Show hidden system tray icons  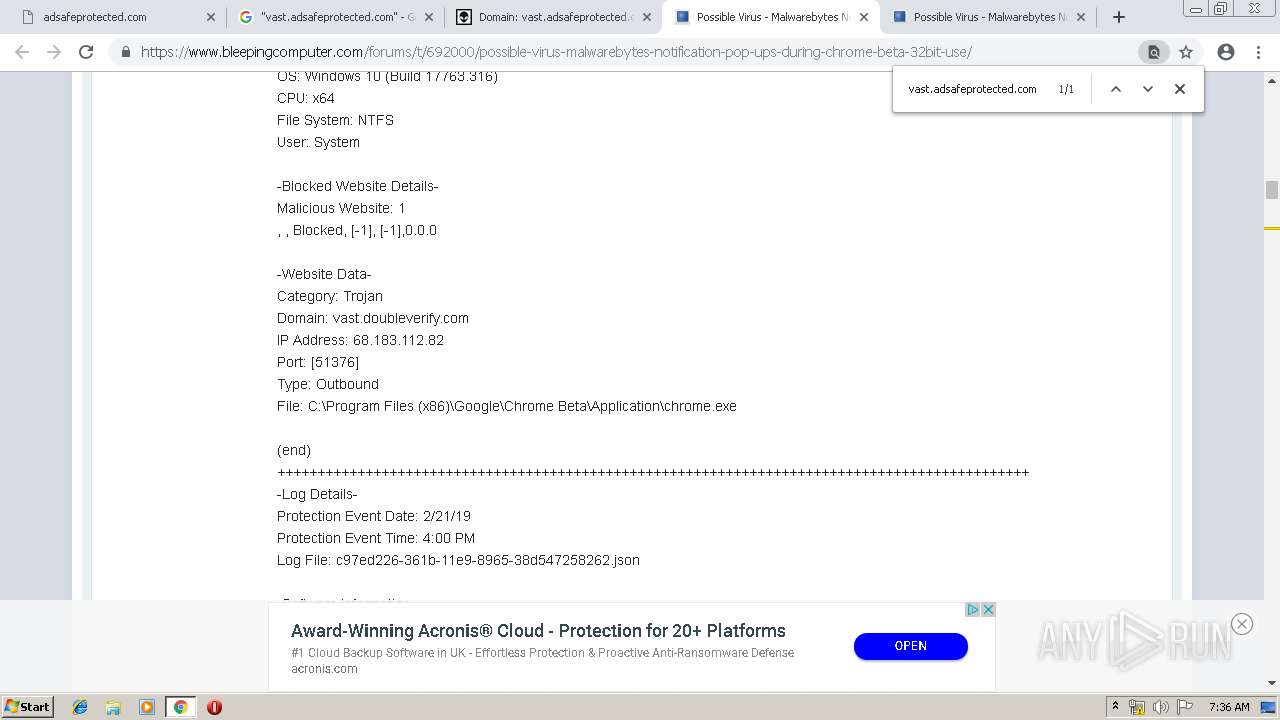(x=1115, y=707)
